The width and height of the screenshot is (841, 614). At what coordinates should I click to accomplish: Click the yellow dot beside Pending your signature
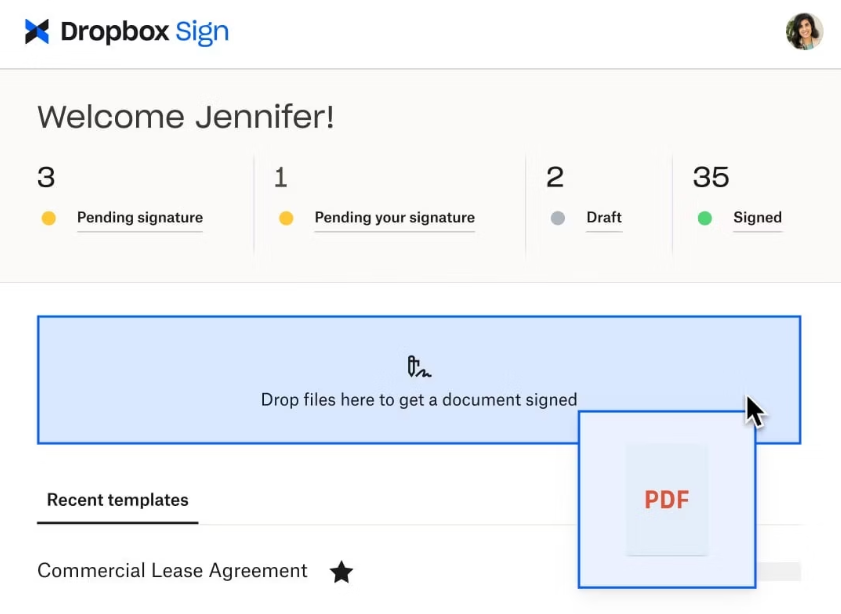point(286,218)
